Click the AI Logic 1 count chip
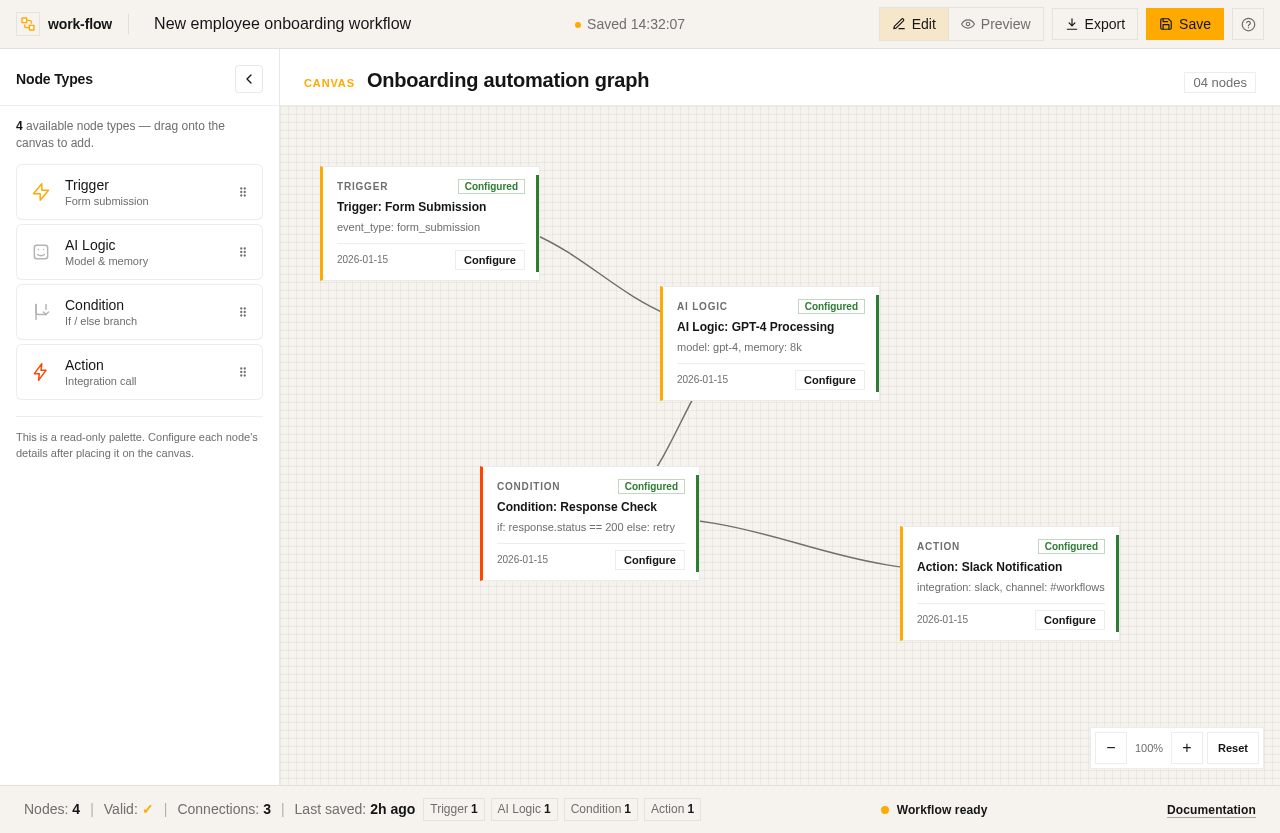This screenshot has height=833, width=1280. (524, 809)
